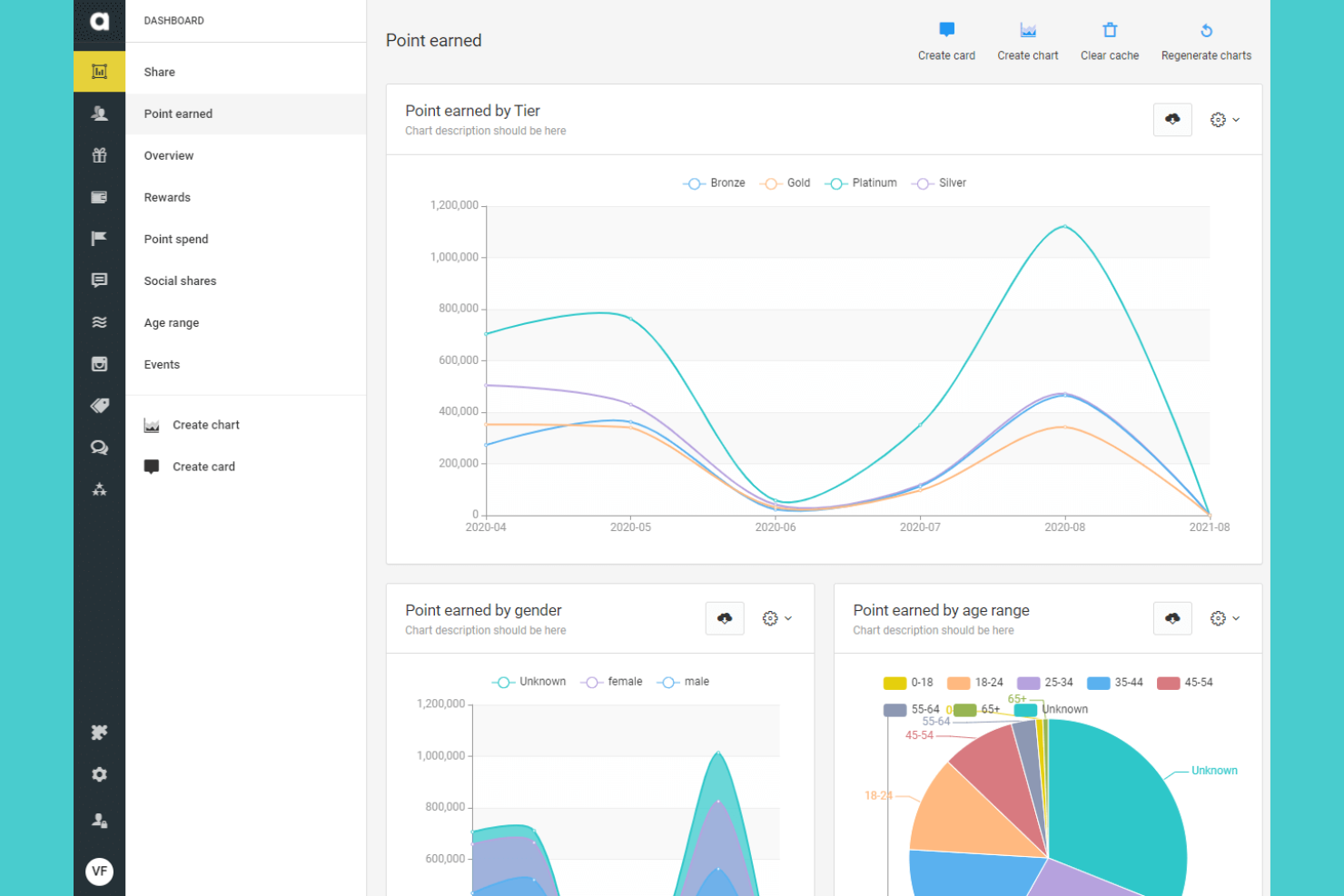This screenshot has height=896, width=1344.
Task: Click Platinum peak data point at 2020-08
Action: tap(1064, 226)
